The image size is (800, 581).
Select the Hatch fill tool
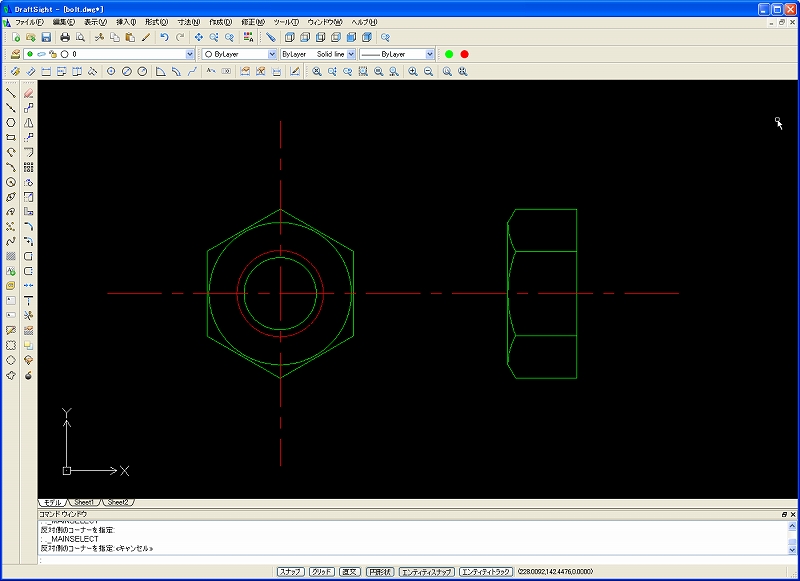point(10,256)
